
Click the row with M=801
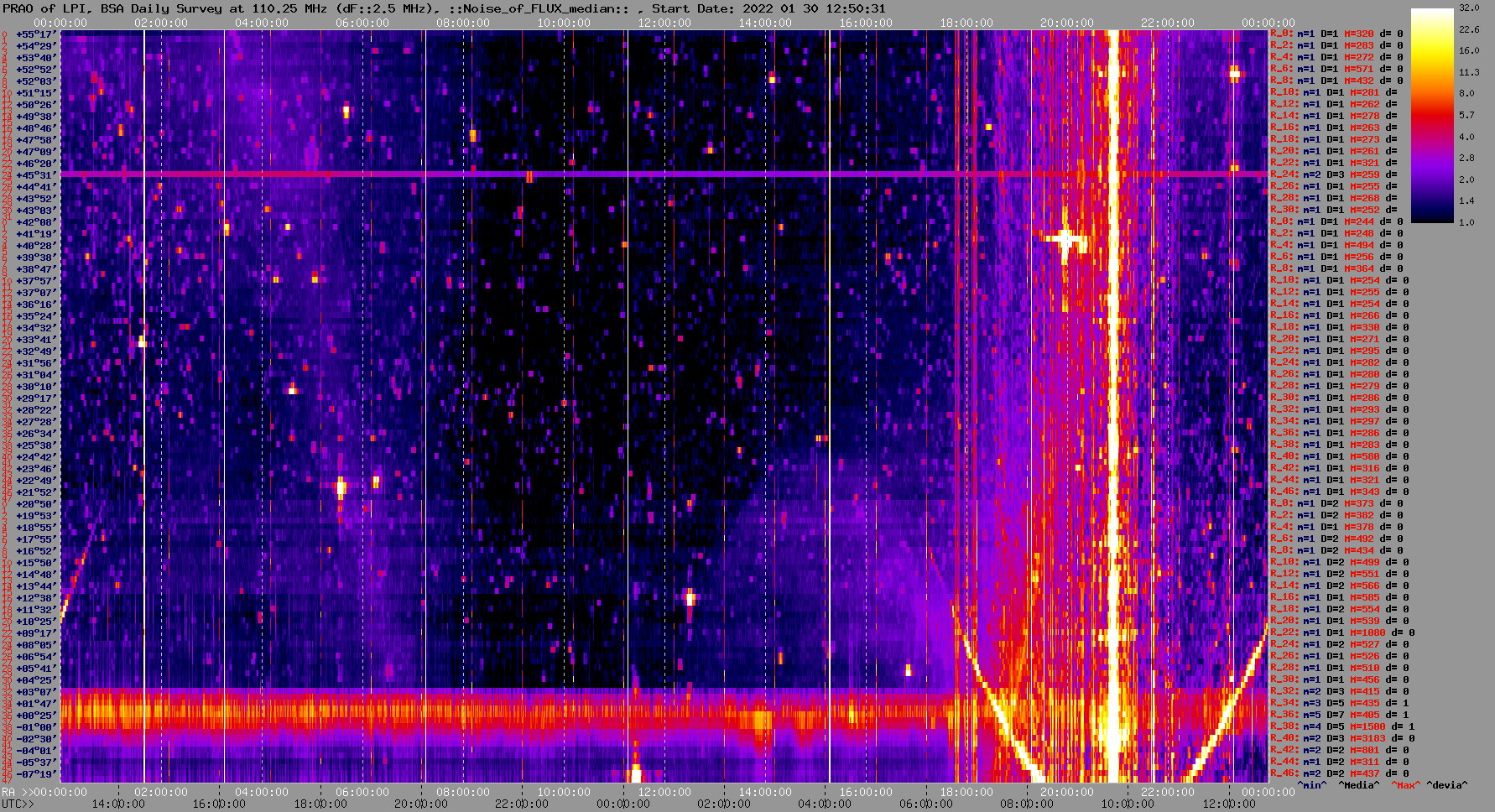click(1340, 750)
